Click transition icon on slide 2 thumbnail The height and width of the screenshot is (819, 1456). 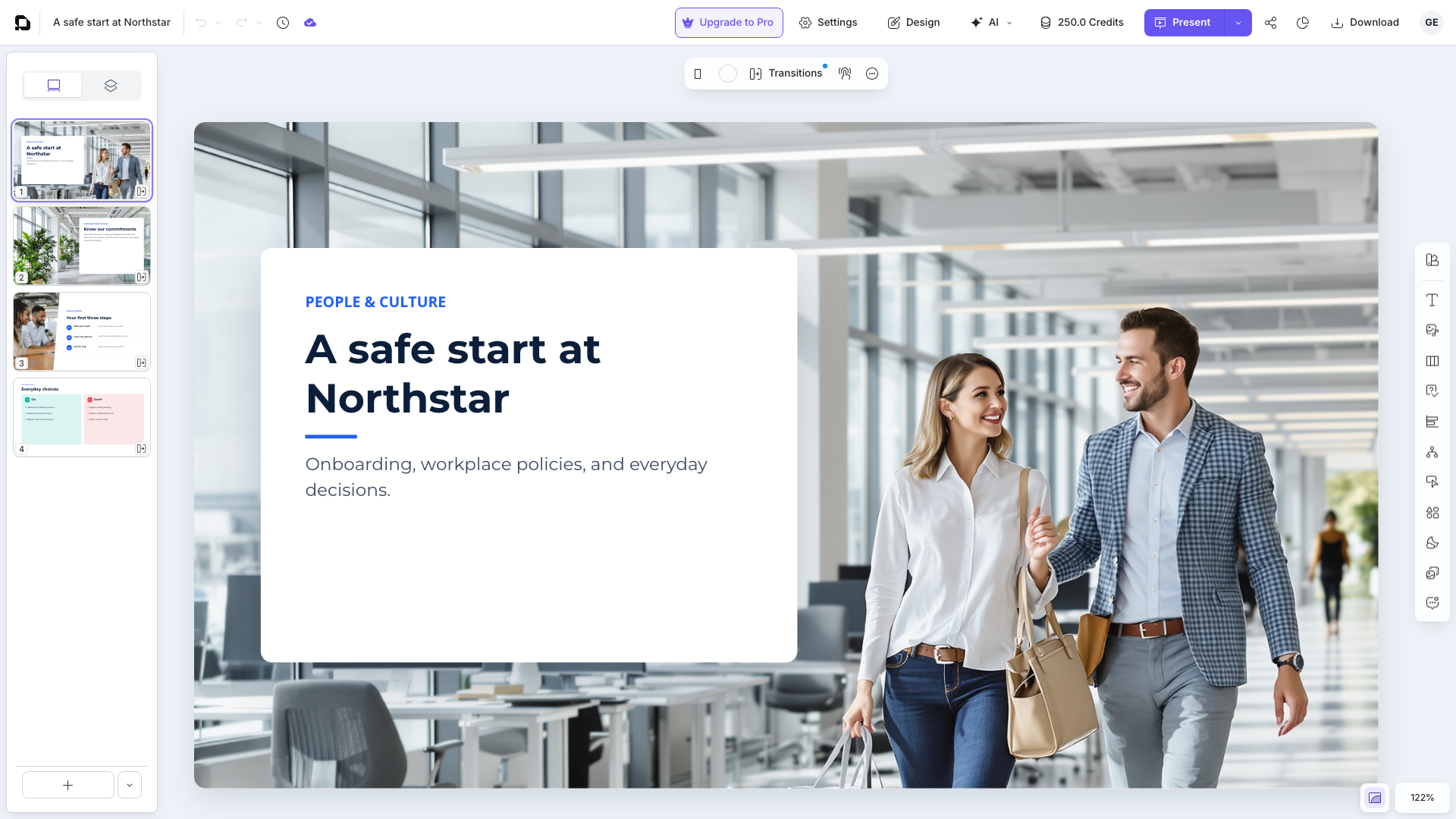(141, 278)
